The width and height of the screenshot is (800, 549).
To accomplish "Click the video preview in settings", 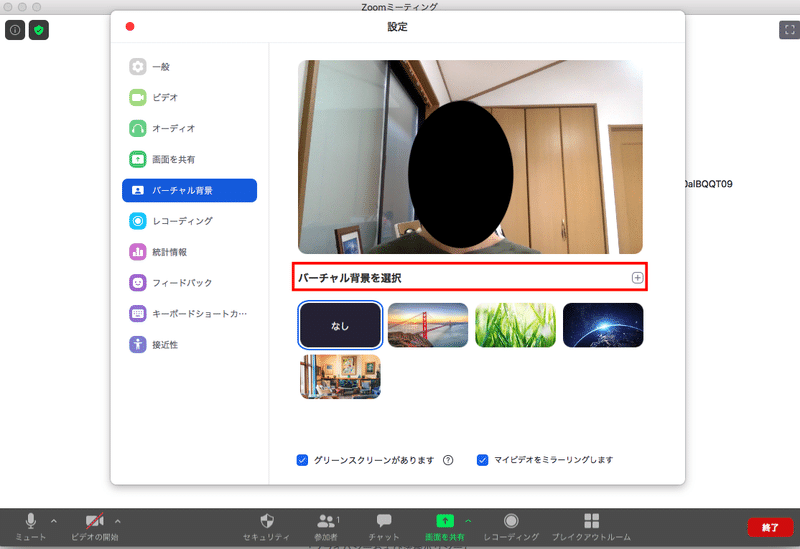I will click(470, 157).
